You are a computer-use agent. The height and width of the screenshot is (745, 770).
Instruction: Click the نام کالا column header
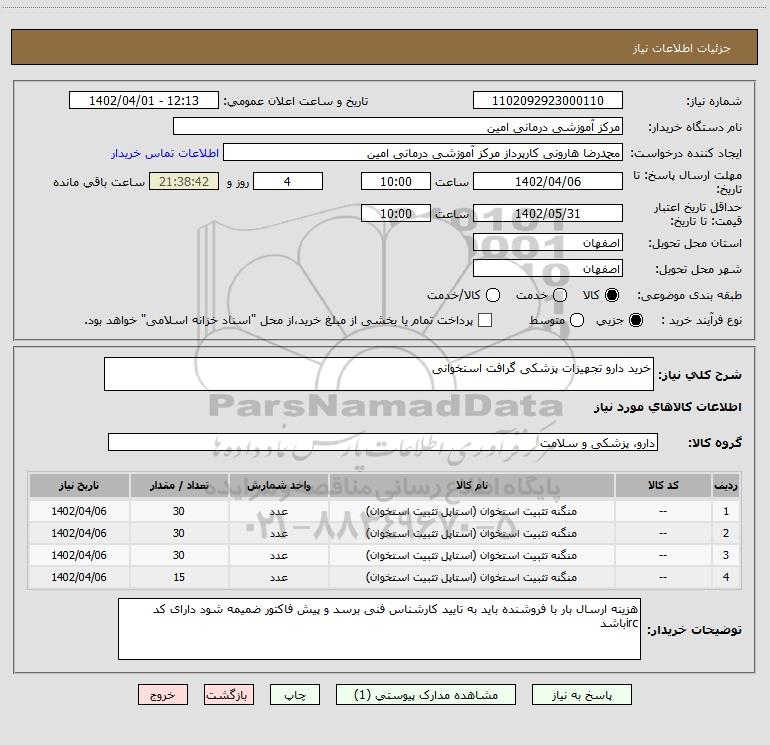point(471,485)
